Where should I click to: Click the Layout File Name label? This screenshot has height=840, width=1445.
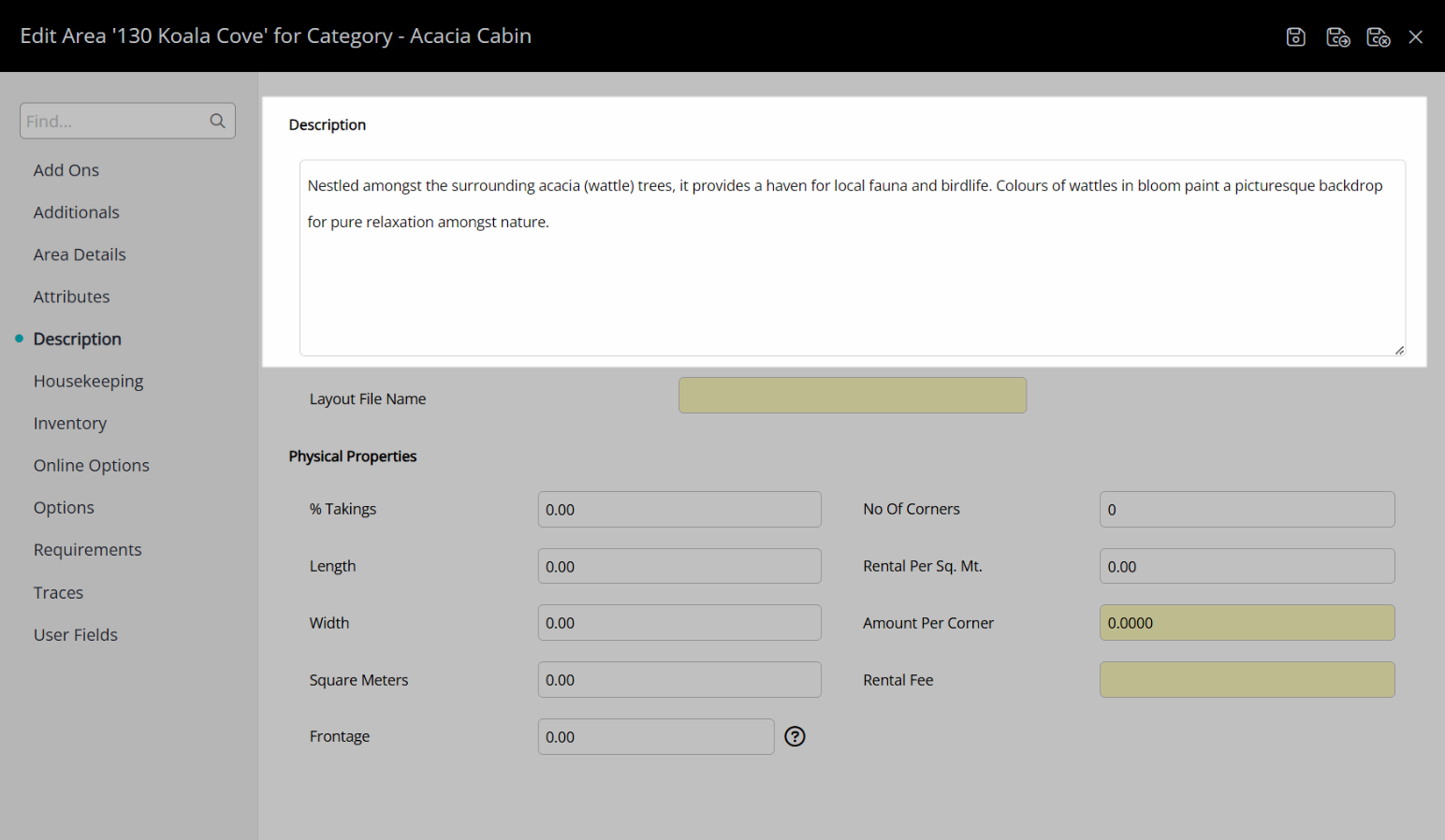[368, 398]
